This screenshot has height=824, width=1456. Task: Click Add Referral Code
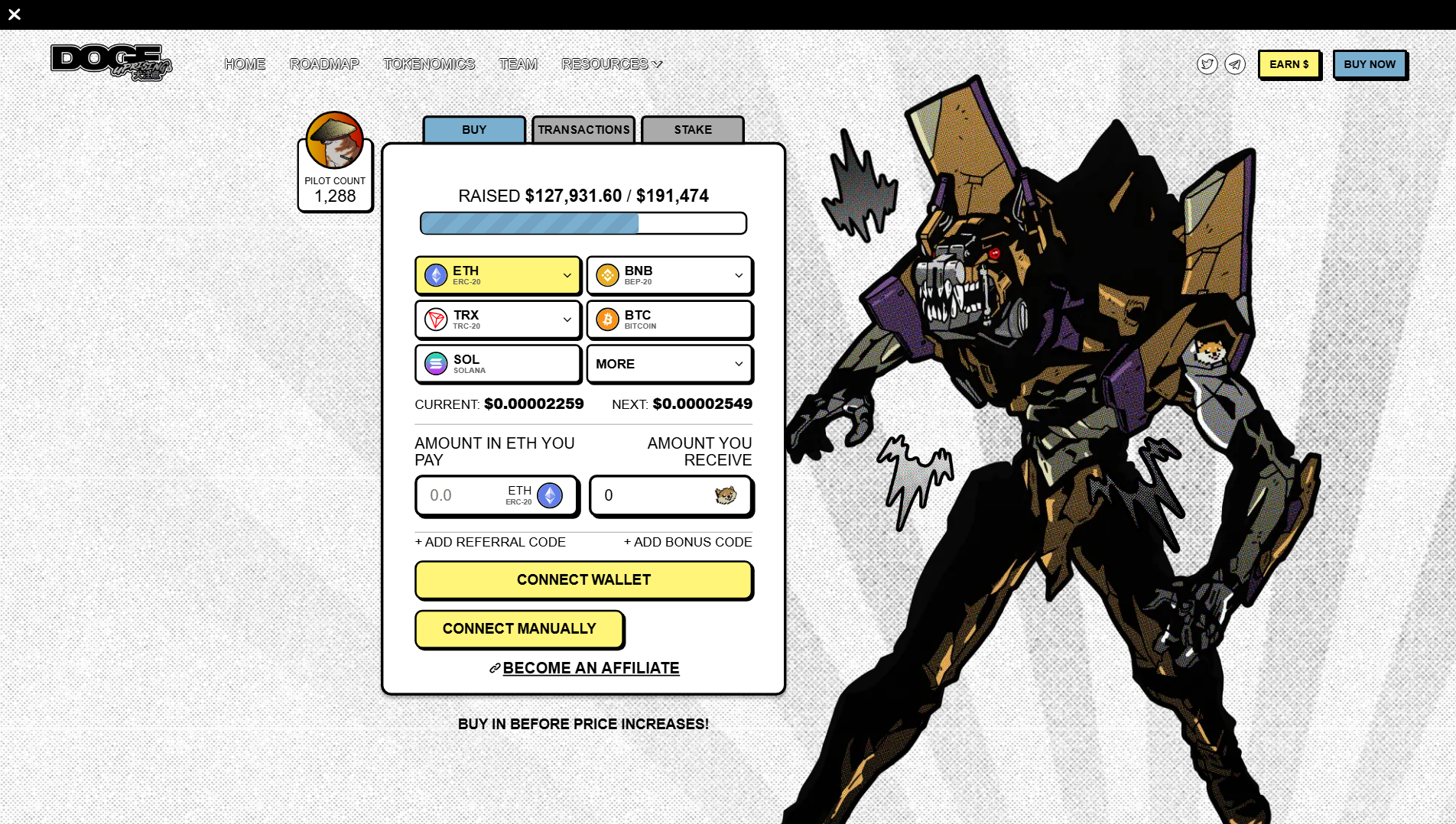(x=490, y=542)
